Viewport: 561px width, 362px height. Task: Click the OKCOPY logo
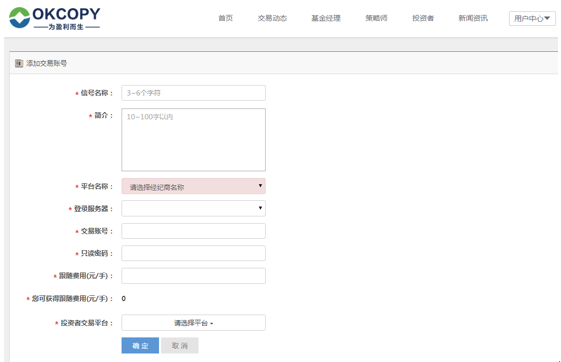[54, 18]
